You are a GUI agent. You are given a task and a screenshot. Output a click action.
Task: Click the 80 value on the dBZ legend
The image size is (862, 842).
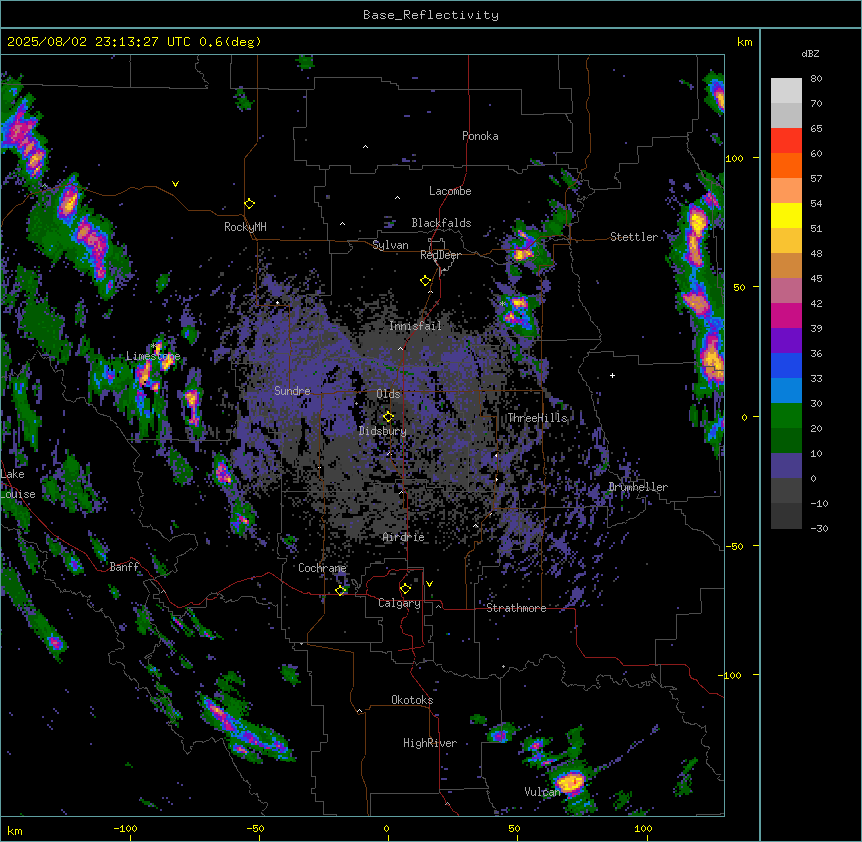pyautogui.click(x=816, y=79)
